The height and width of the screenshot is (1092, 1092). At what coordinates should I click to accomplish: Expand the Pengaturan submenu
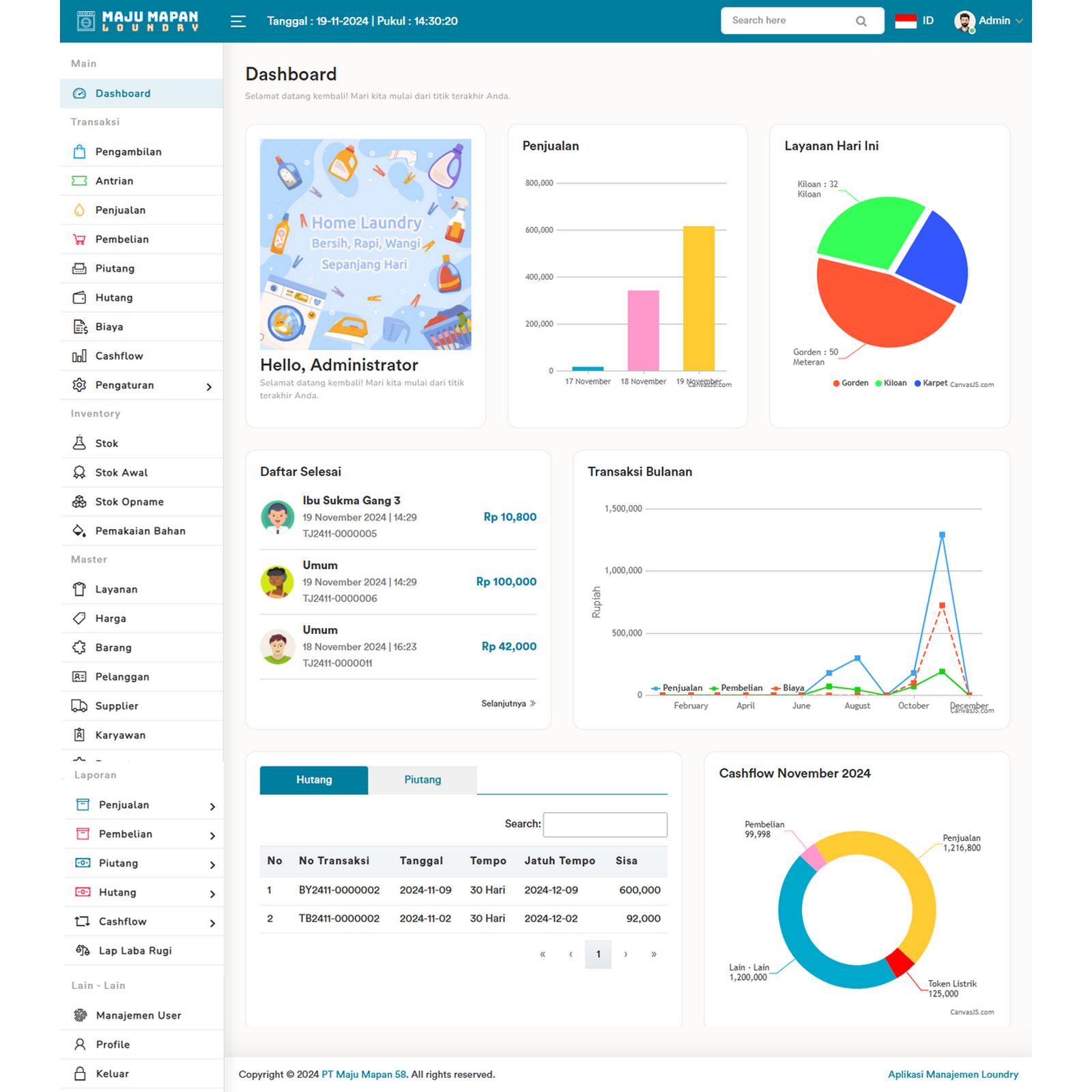[x=209, y=387]
